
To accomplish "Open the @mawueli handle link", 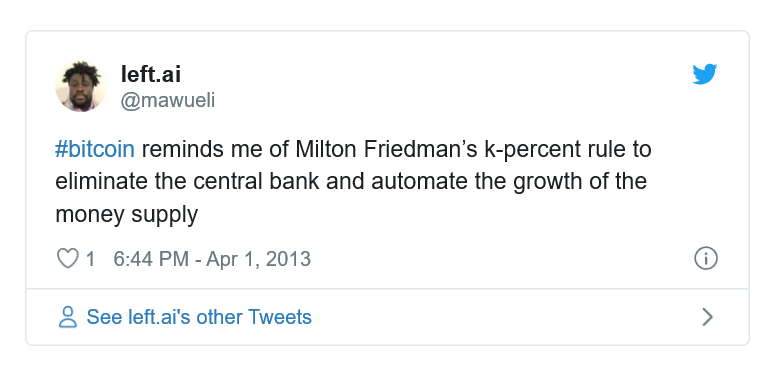I will pos(168,101).
